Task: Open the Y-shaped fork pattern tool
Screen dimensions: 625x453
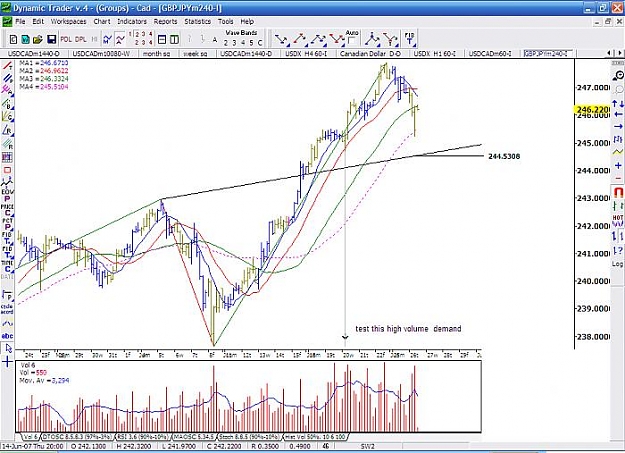Action: [391, 40]
